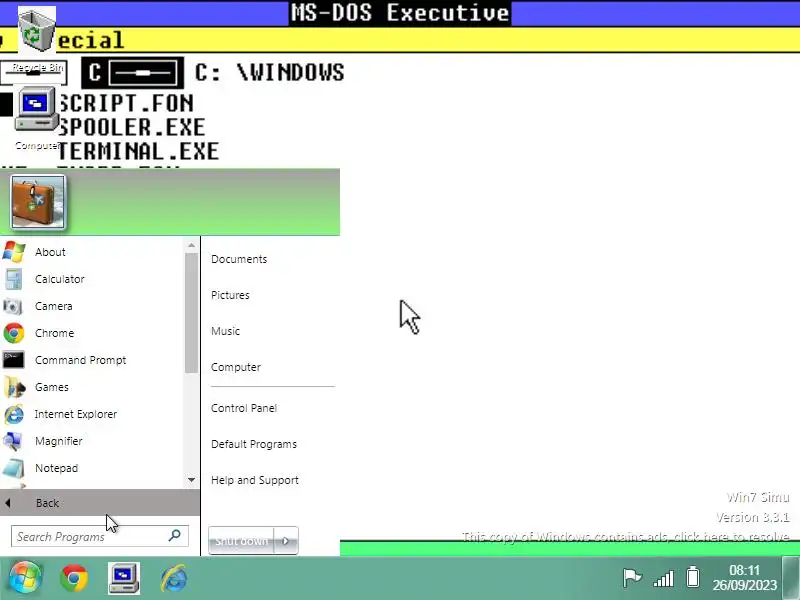Open the Magnifier program icon
The image size is (800, 600).
click(x=13, y=441)
